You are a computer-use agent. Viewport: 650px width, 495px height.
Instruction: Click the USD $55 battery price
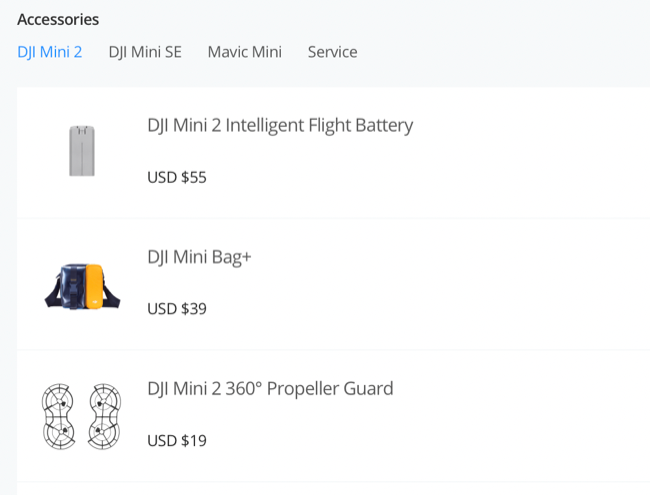pyautogui.click(x=177, y=178)
